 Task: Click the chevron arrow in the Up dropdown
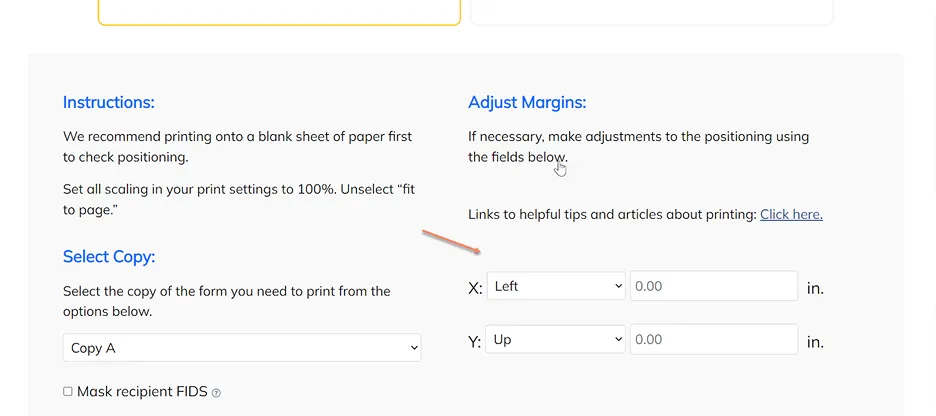click(x=618, y=340)
